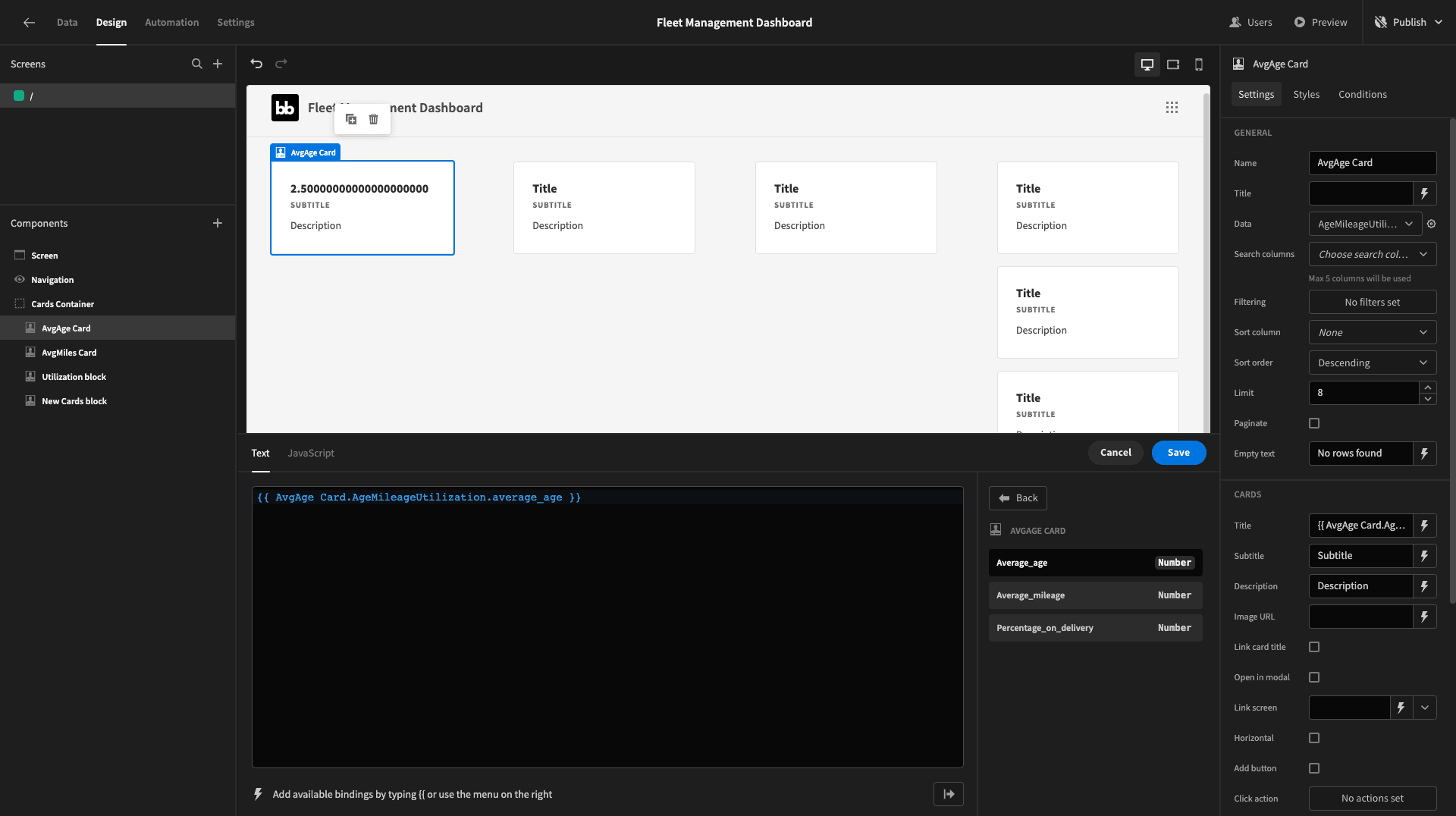Expand the Sort column None dropdown
This screenshot has width=1456, height=816.
1373,332
